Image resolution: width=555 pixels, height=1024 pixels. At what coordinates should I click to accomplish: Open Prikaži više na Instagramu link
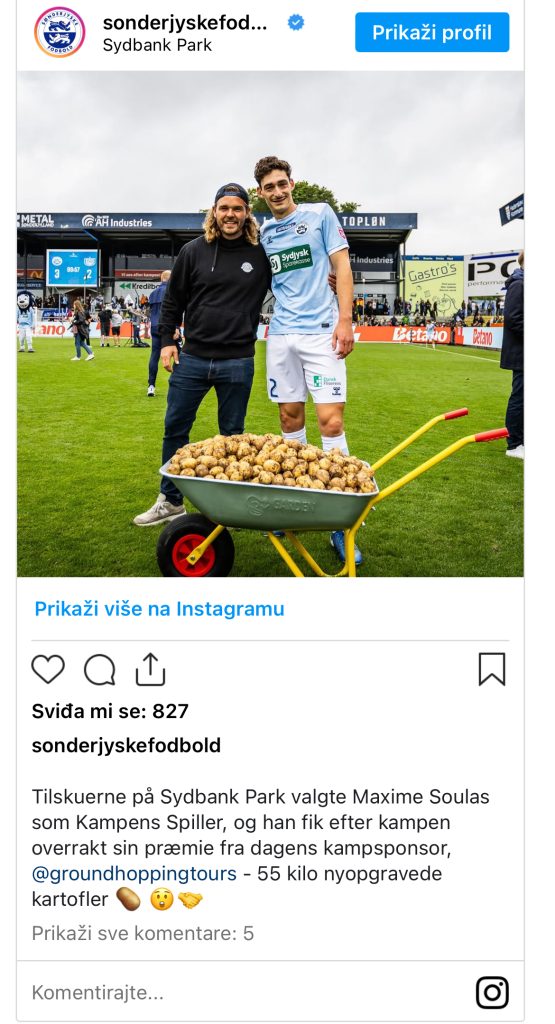coord(159,609)
